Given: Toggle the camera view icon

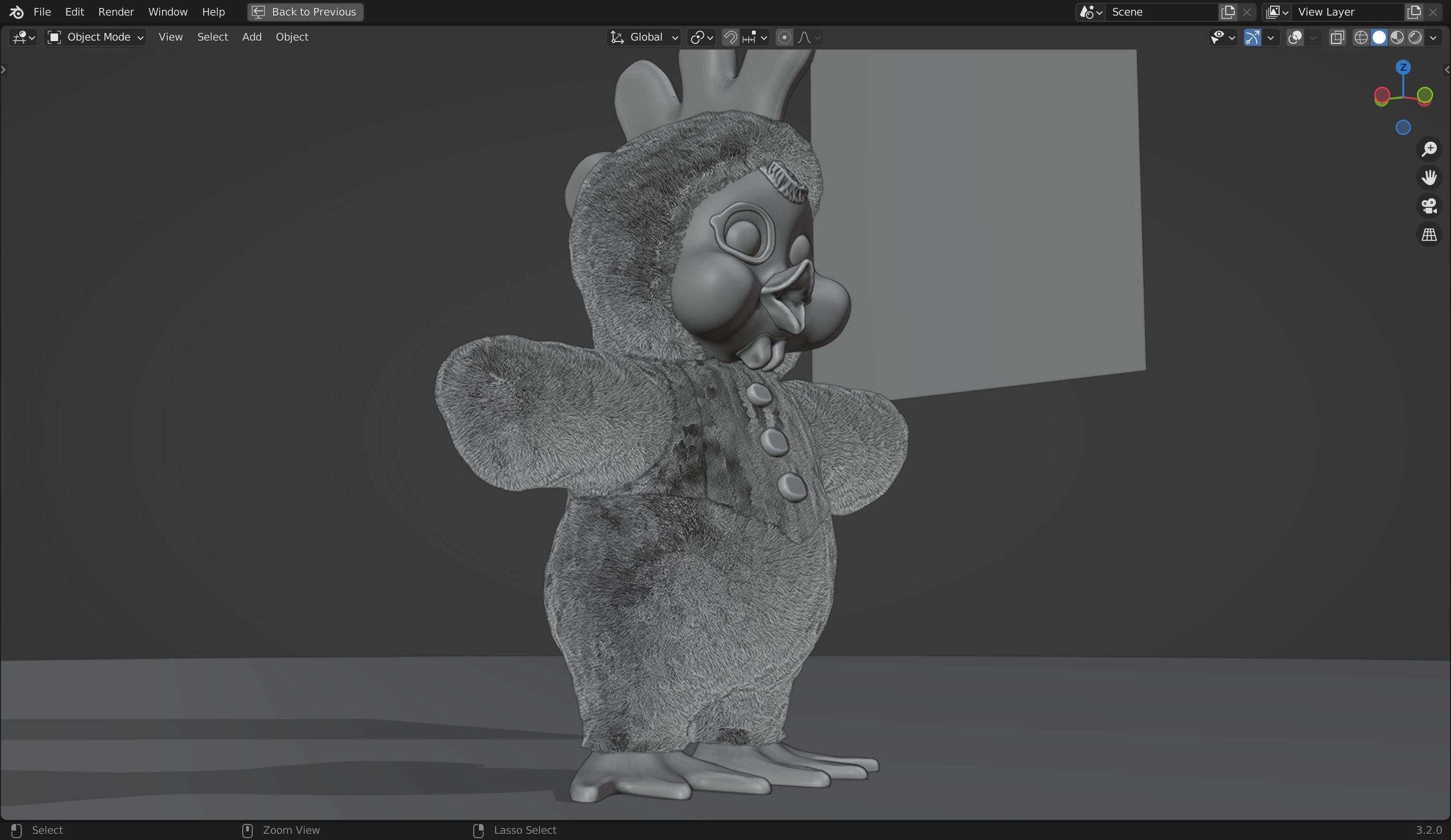Looking at the screenshot, I should pos(1429,206).
